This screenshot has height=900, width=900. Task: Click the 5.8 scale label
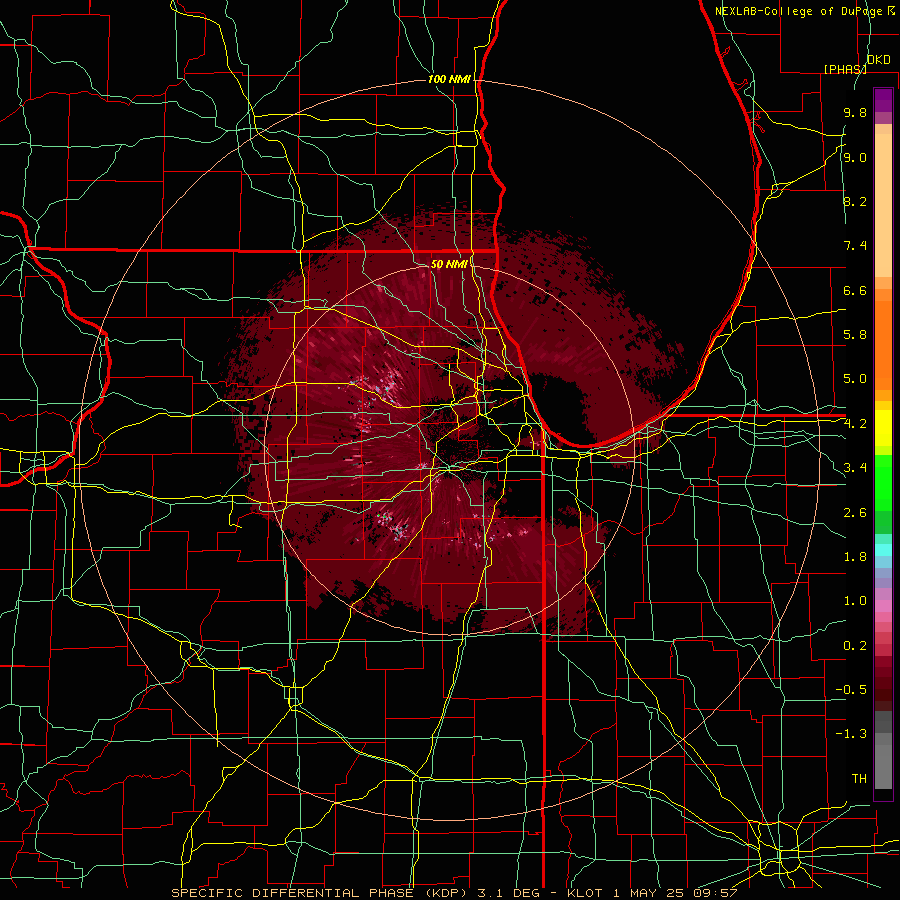855,335
